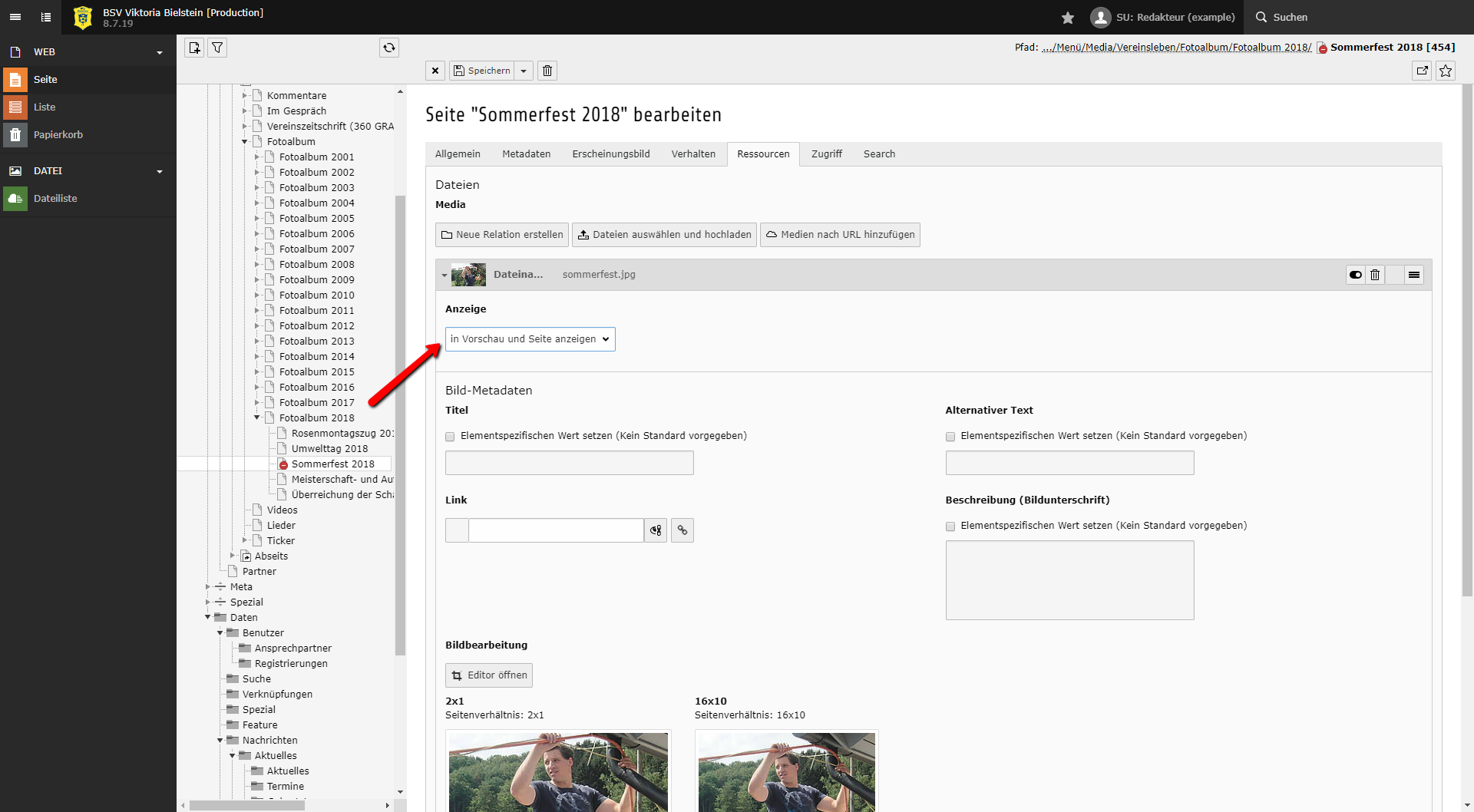Delete the sommerfest.jpg file relation

[x=1375, y=275]
